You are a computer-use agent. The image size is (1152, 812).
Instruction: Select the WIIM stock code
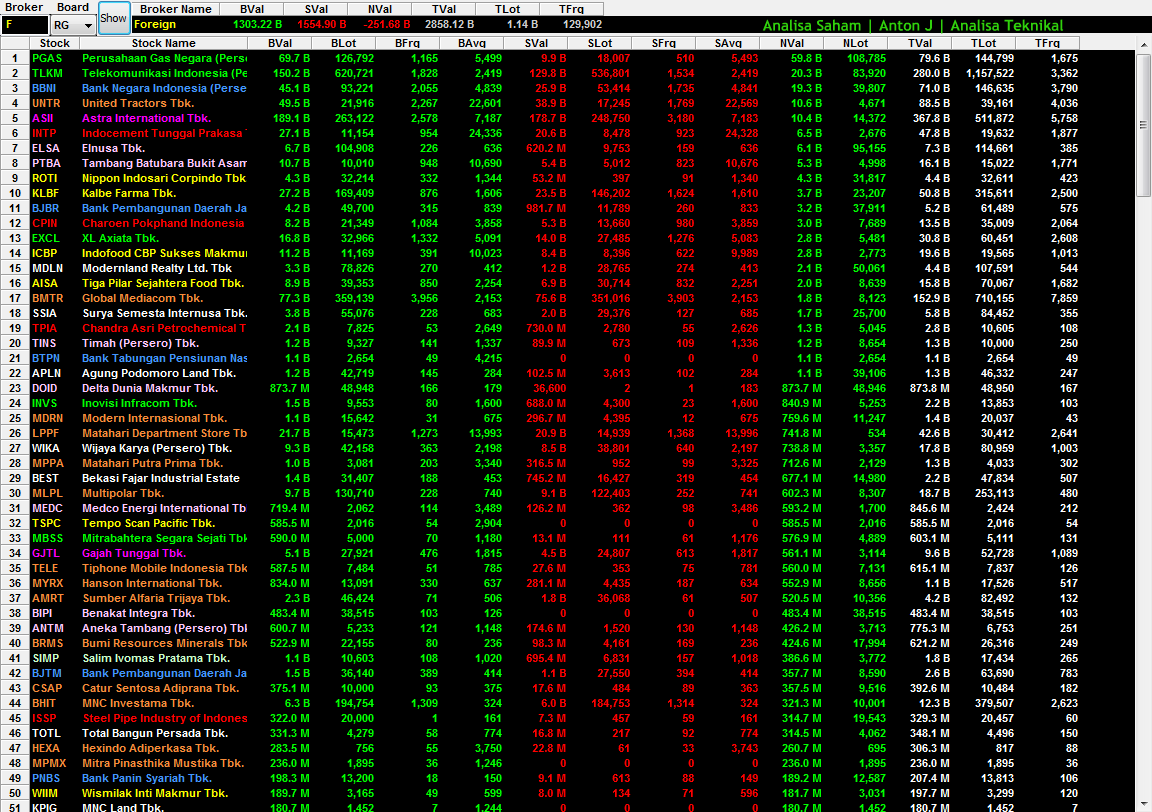pos(45,794)
